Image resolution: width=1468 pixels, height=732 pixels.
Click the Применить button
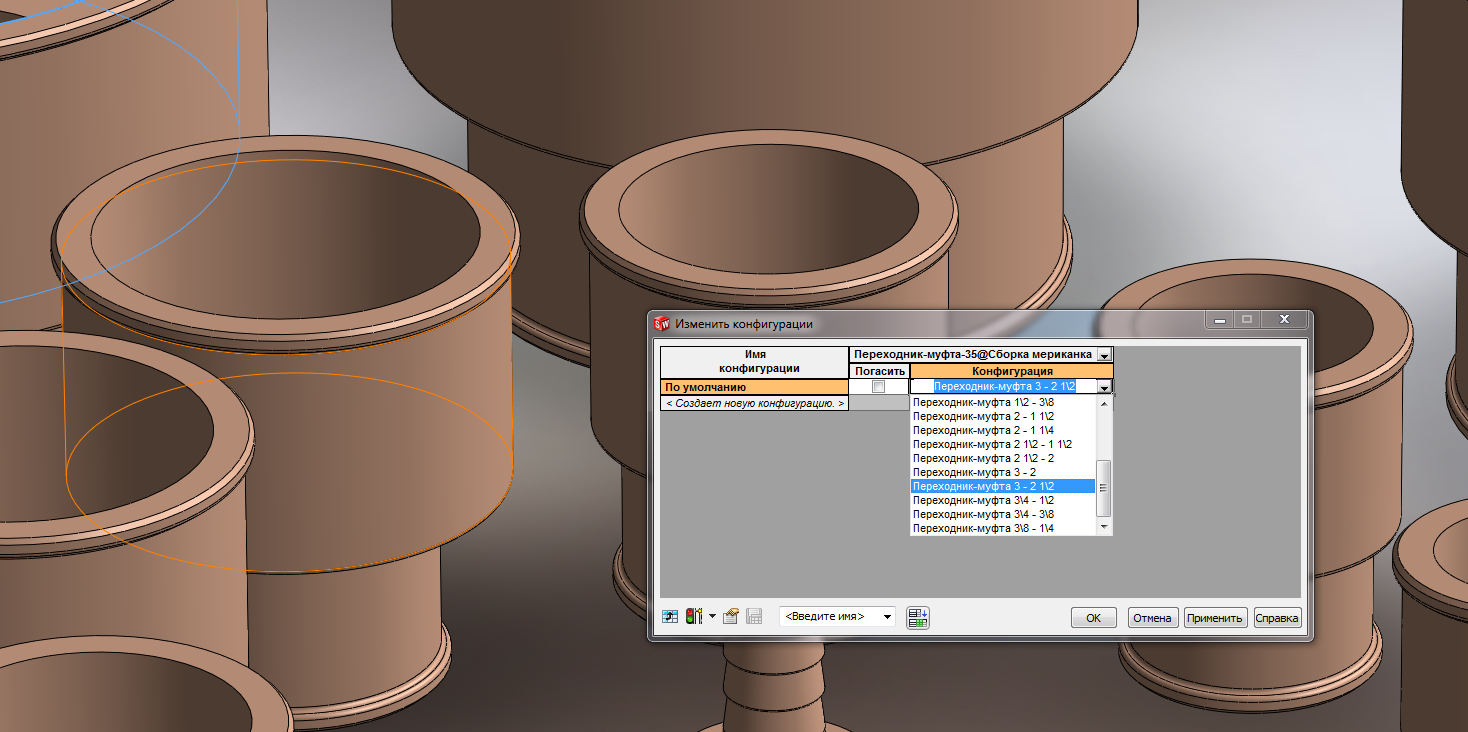click(x=1215, y=618)
